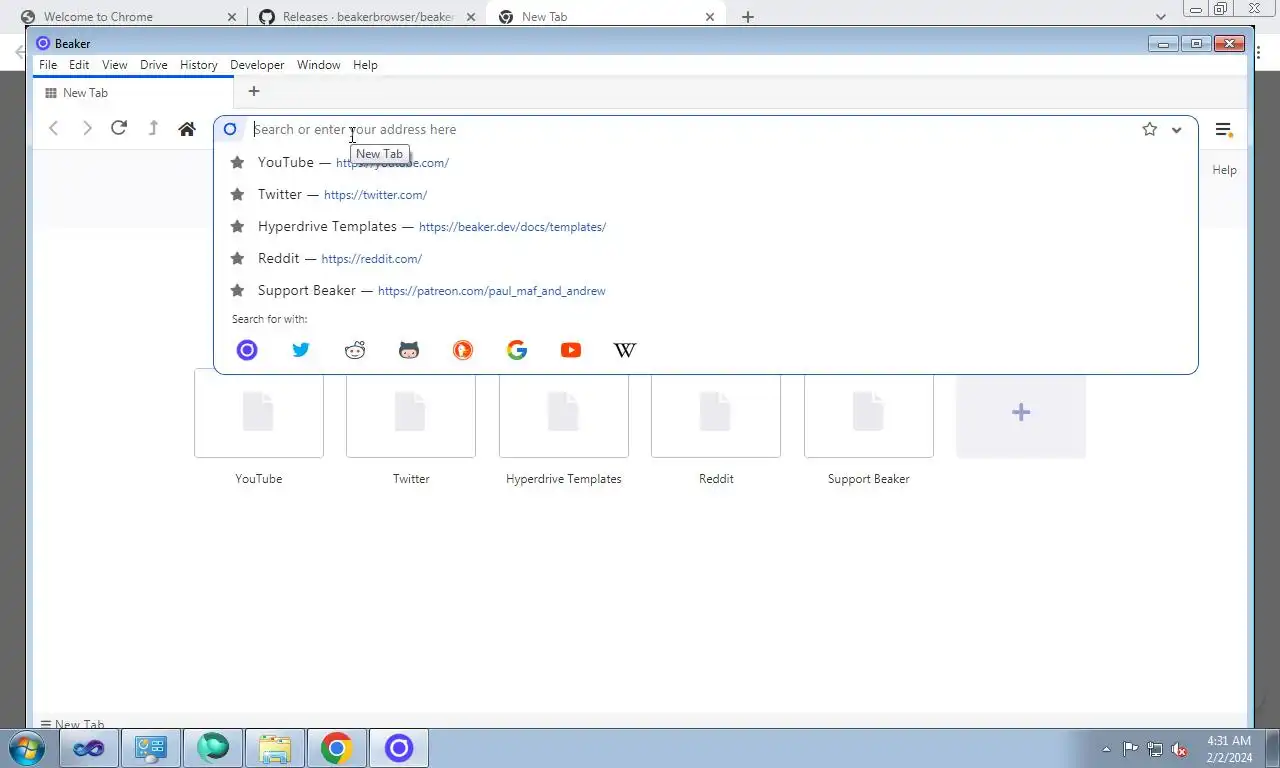Open the Edit menu
Viewport: 1280px width, 768px height.
[79, 65]
